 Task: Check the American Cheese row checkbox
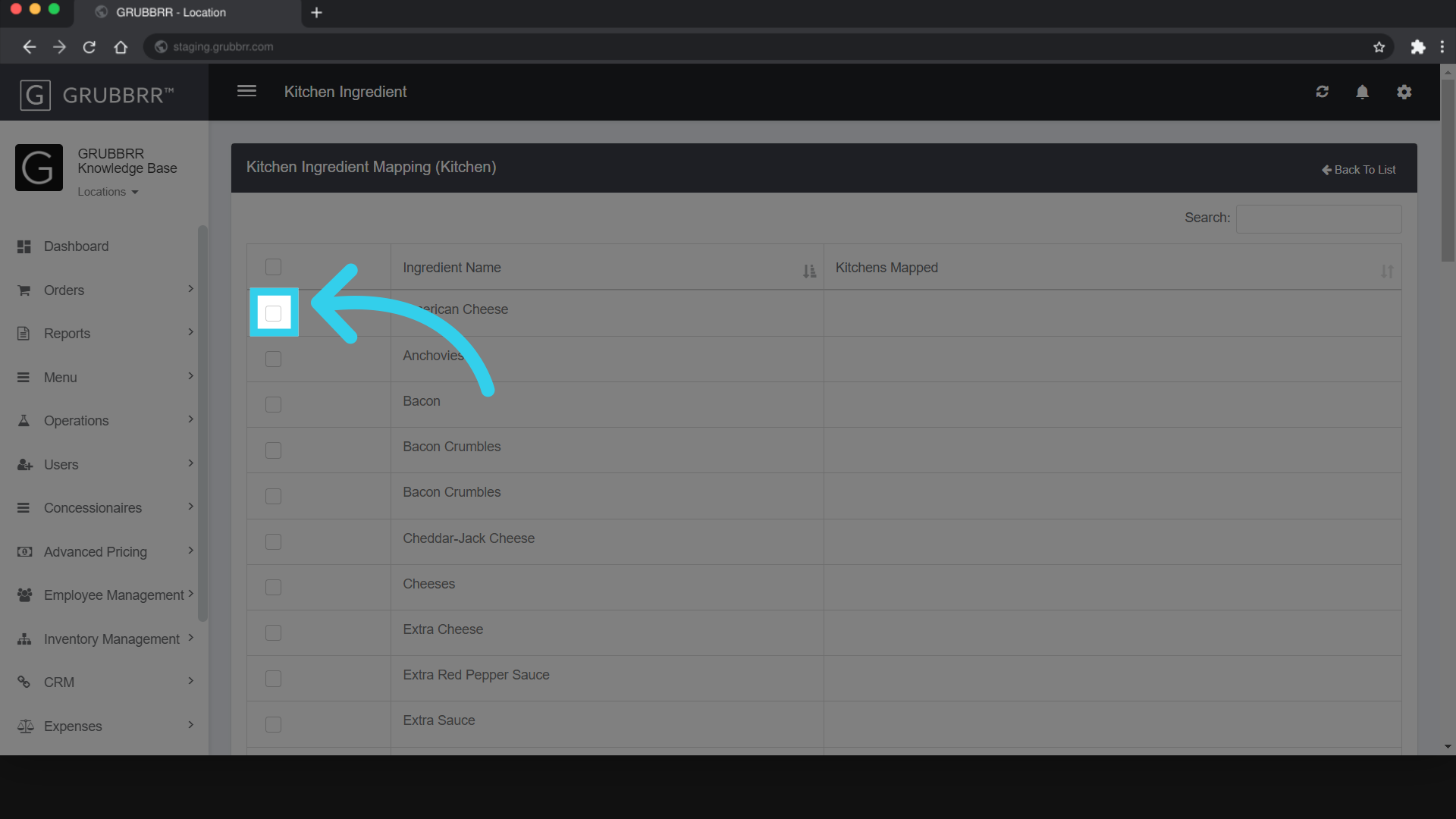[274, 313]
